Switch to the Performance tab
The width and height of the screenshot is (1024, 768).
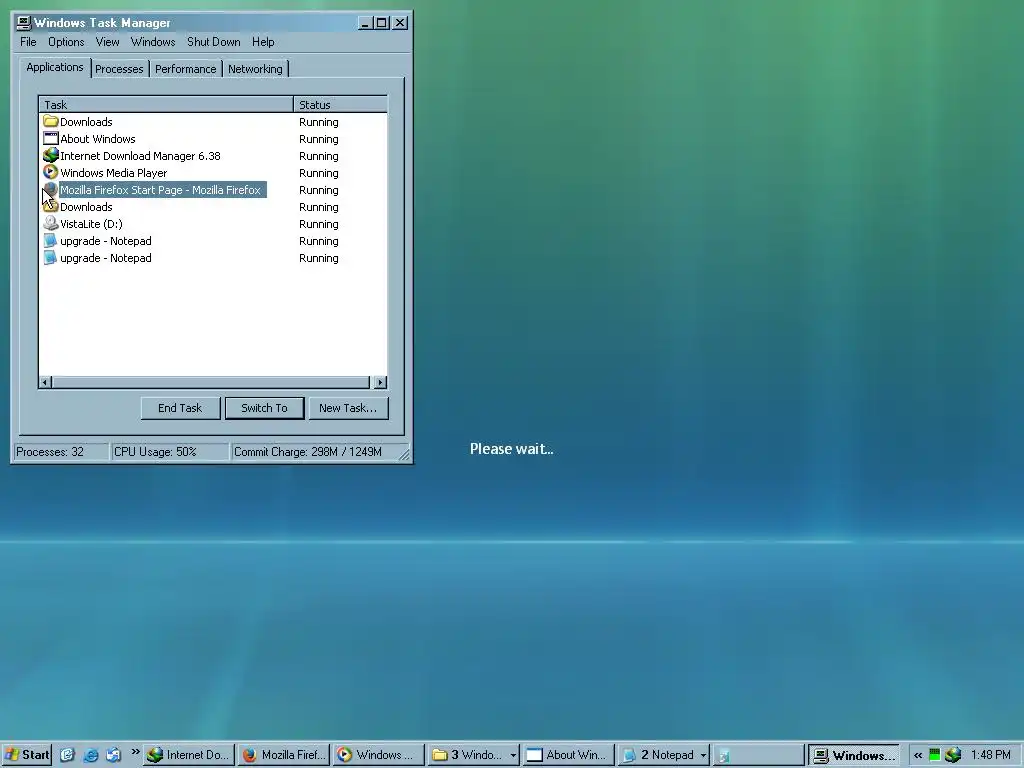(185, 69)
